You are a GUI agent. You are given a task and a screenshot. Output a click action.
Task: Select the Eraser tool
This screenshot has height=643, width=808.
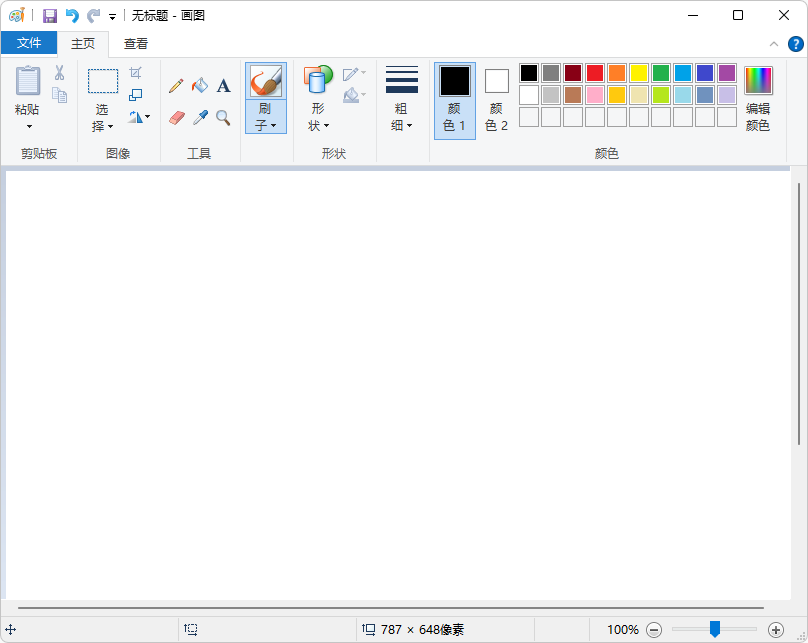click(x=175, y=117)
